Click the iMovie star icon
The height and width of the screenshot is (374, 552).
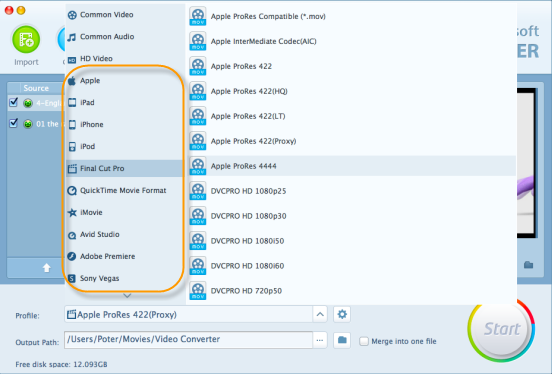72,212
